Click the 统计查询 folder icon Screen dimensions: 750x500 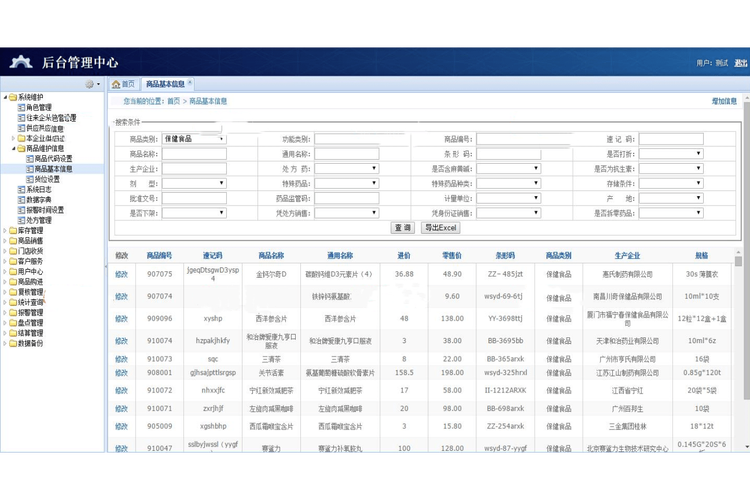13,302
